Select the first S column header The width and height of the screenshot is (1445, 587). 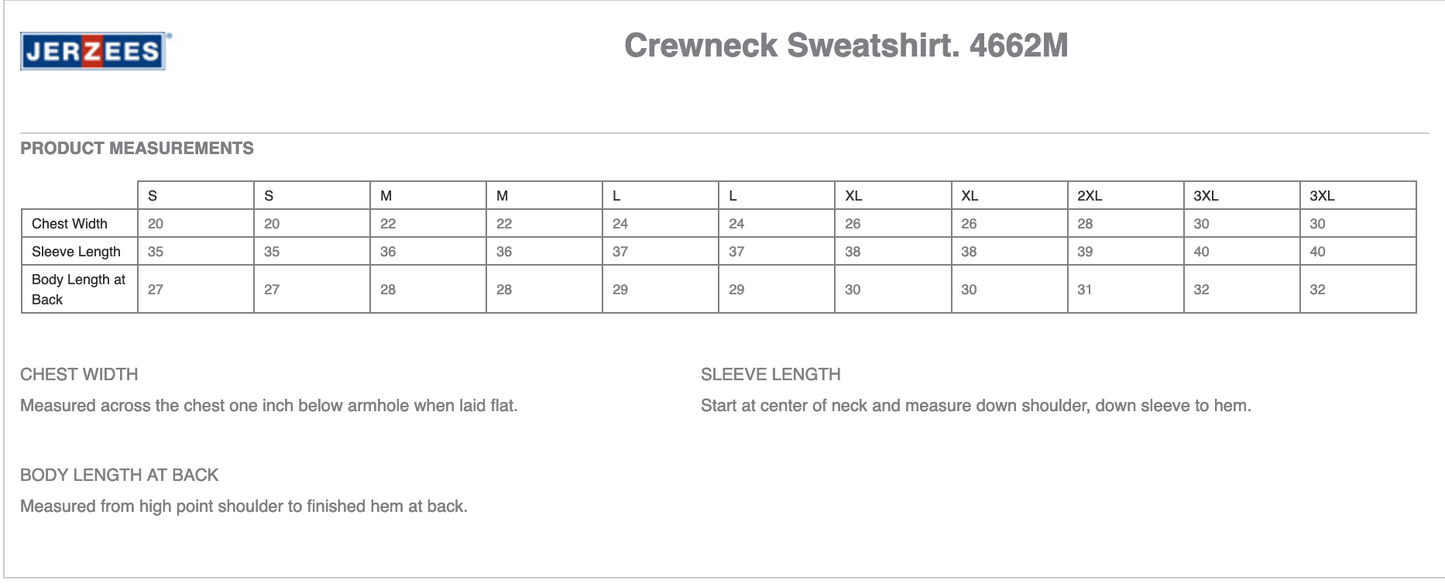152,196
